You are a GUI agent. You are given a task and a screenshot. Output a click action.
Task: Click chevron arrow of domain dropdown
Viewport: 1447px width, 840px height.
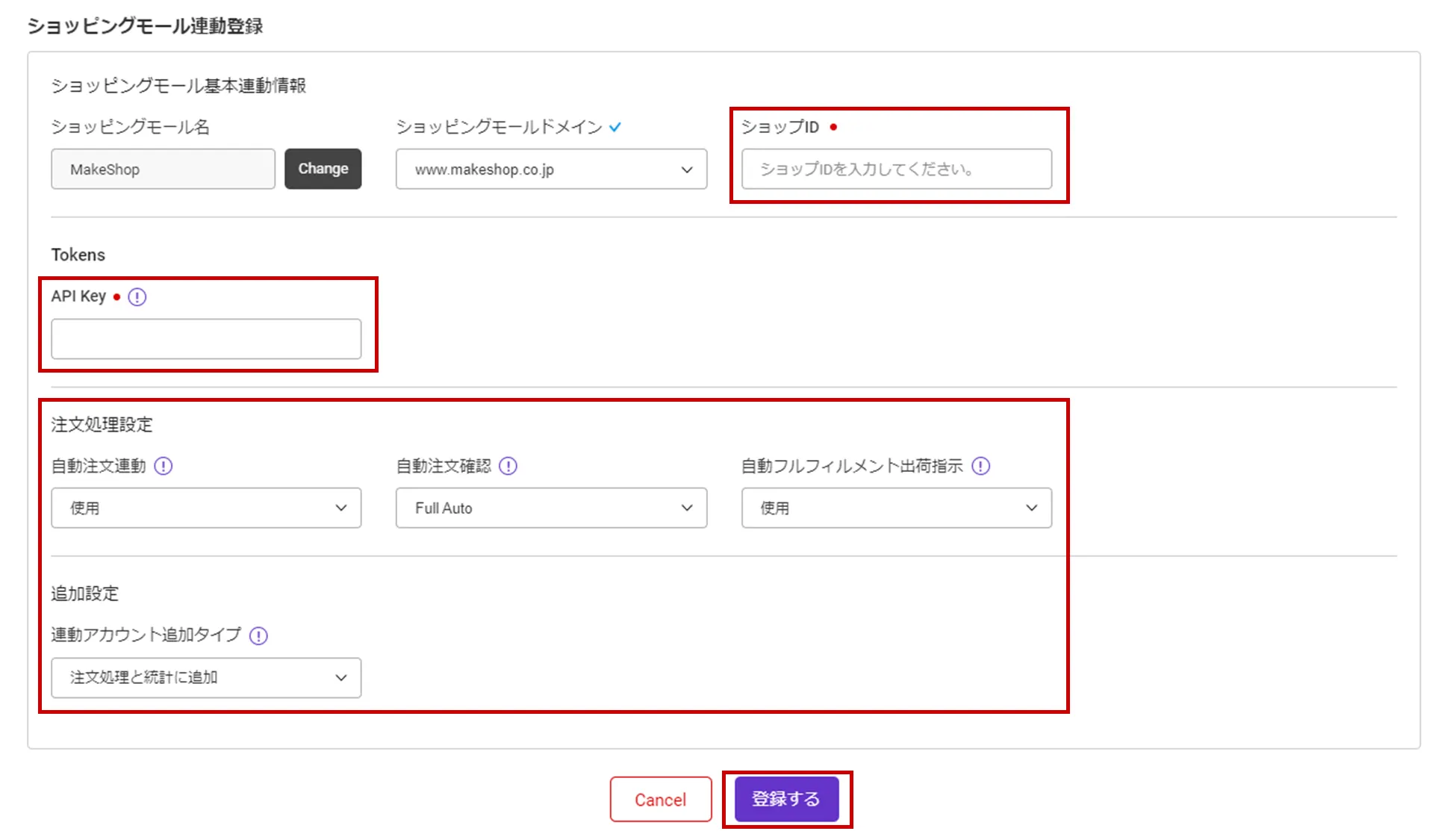687,170
